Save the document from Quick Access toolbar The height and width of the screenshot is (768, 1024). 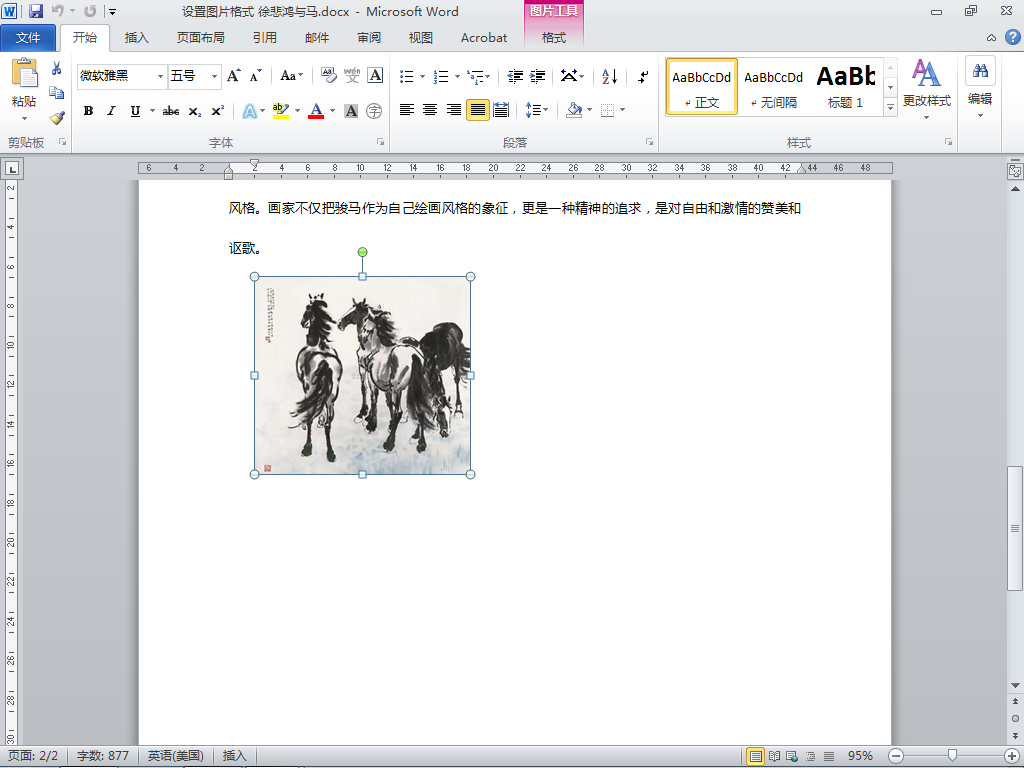(36, 11)
